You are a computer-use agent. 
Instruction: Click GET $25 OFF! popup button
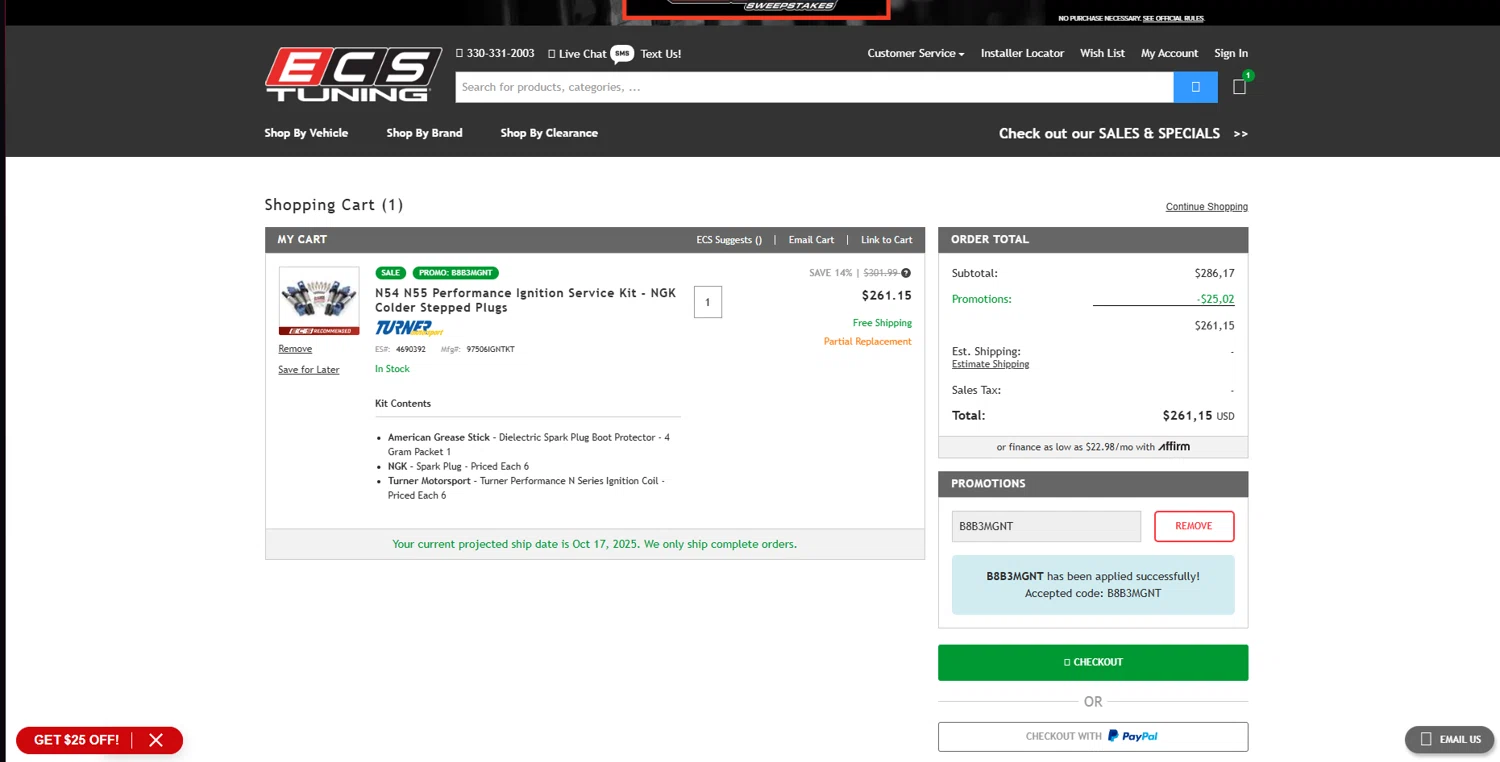[76, 740]
